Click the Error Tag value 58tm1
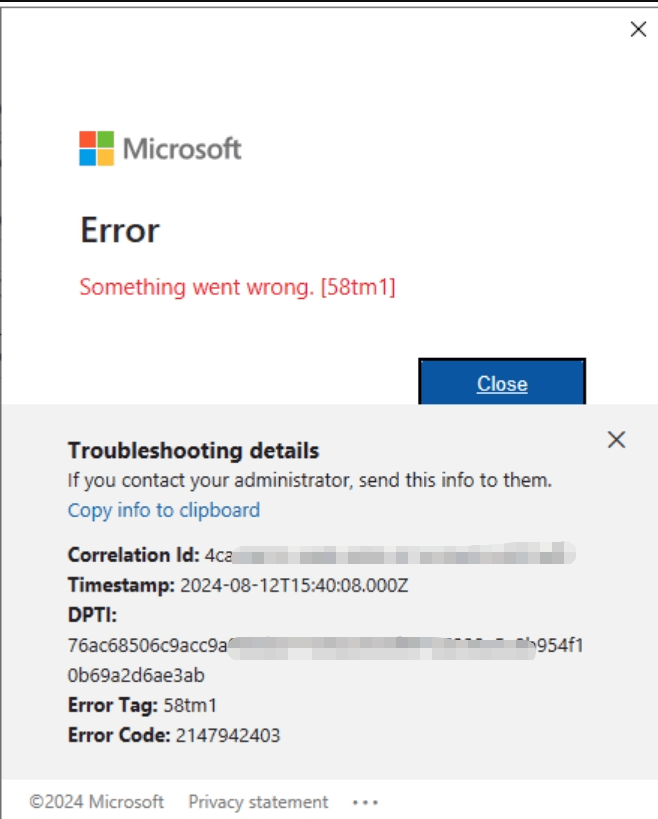 tap(190, 706)
